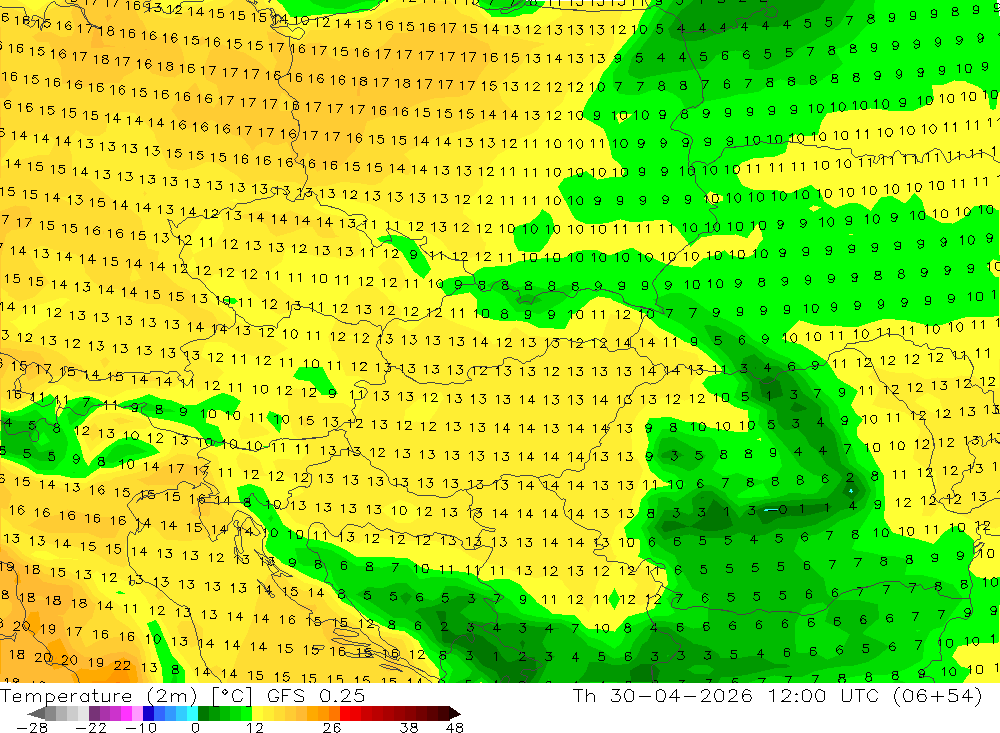Click the "-10" legend scale label
The height and width of the screenshot is (733, 1000).
click(141, 728)
